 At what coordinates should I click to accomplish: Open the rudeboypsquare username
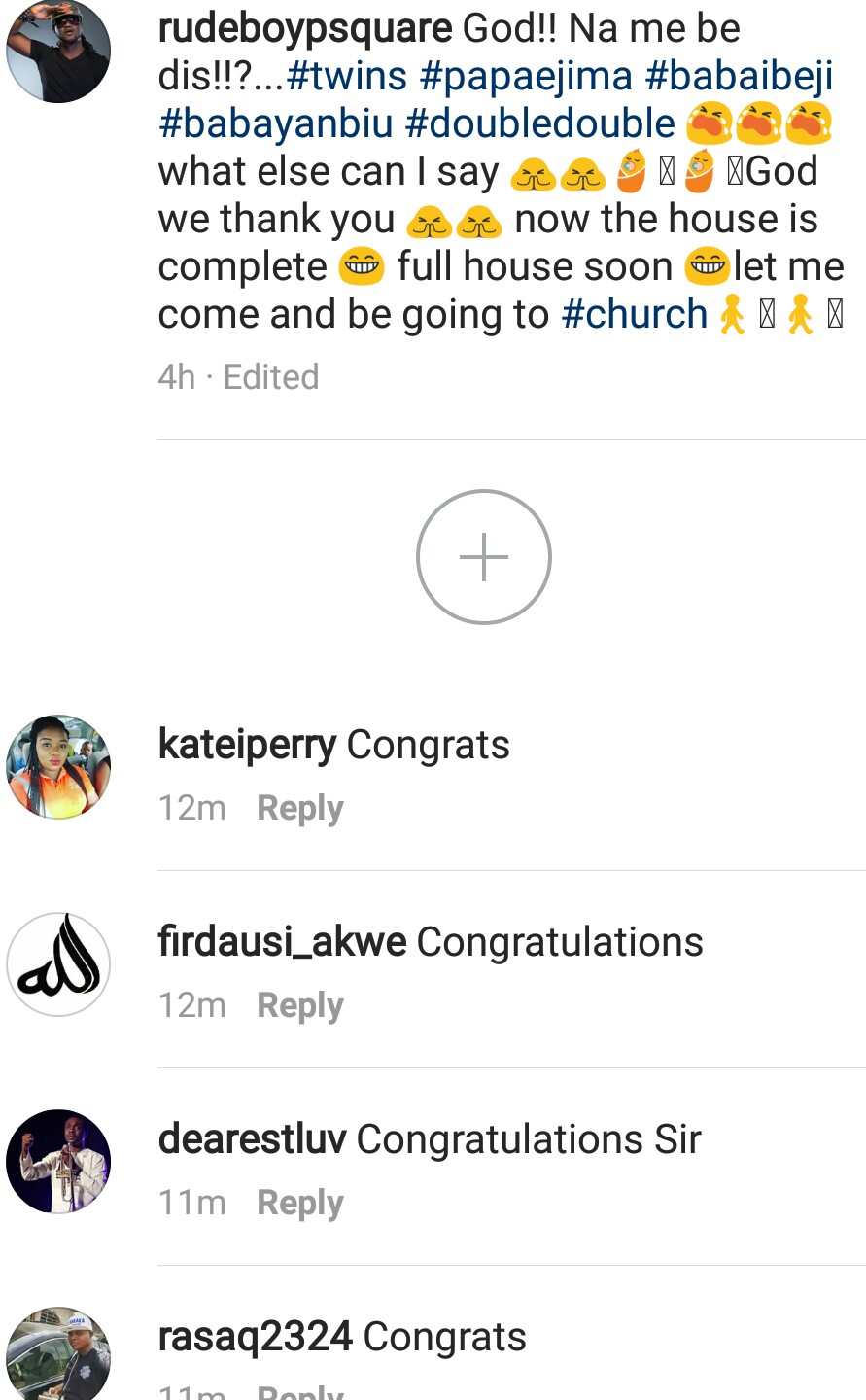tap(305, 28)
